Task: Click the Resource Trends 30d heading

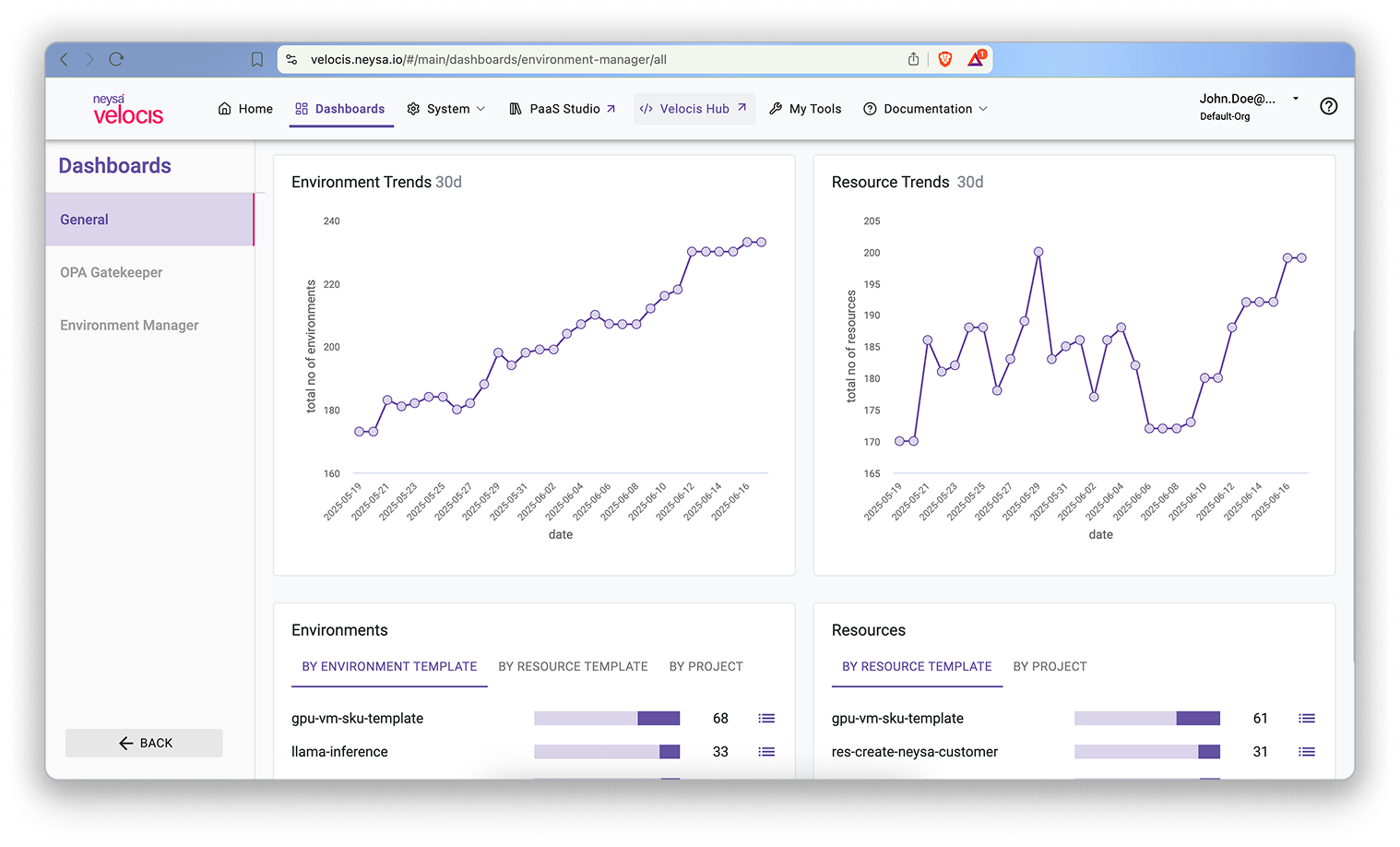Action: (908, 182)
